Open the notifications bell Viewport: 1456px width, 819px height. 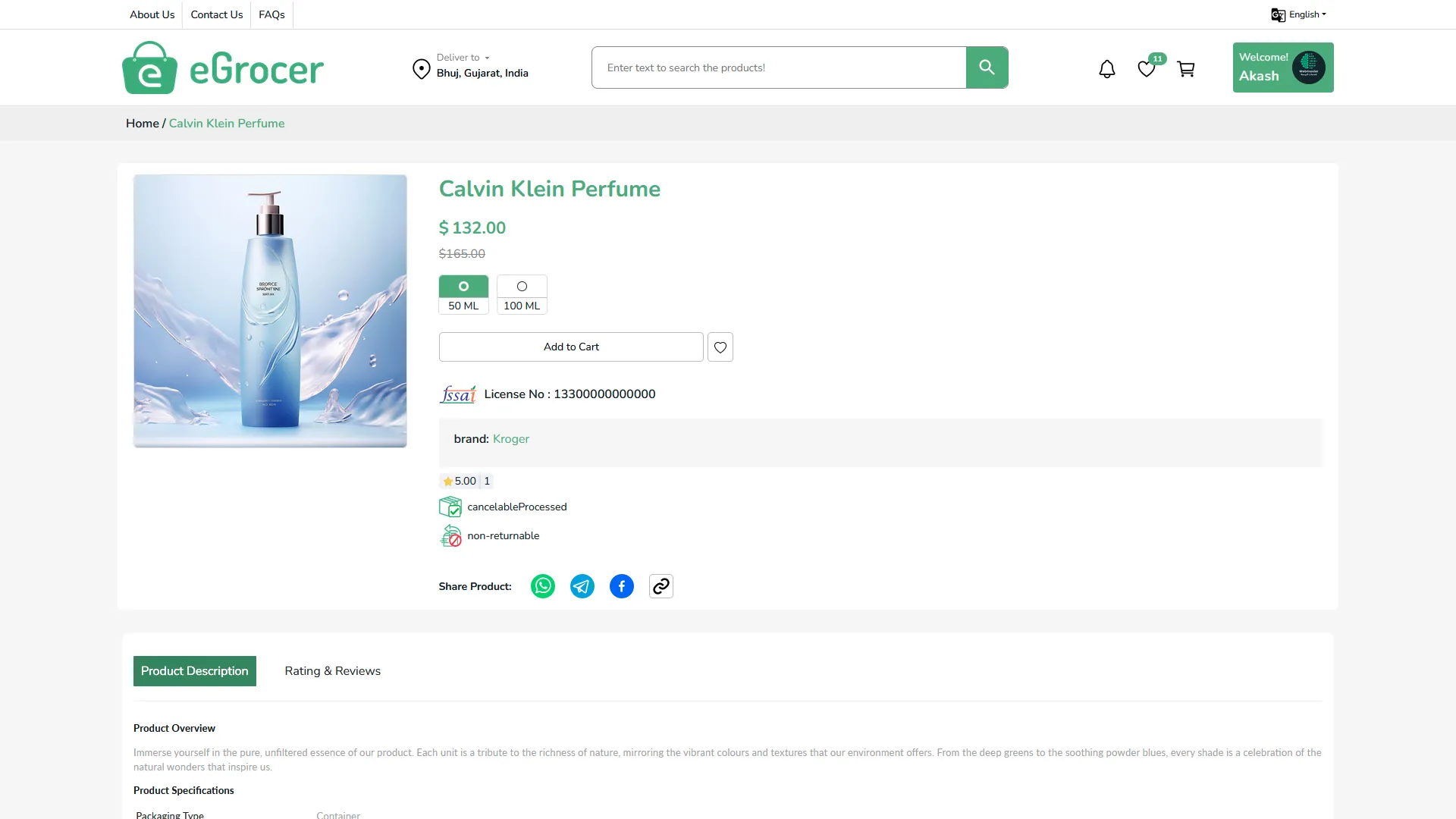(x=1107, y=69)
